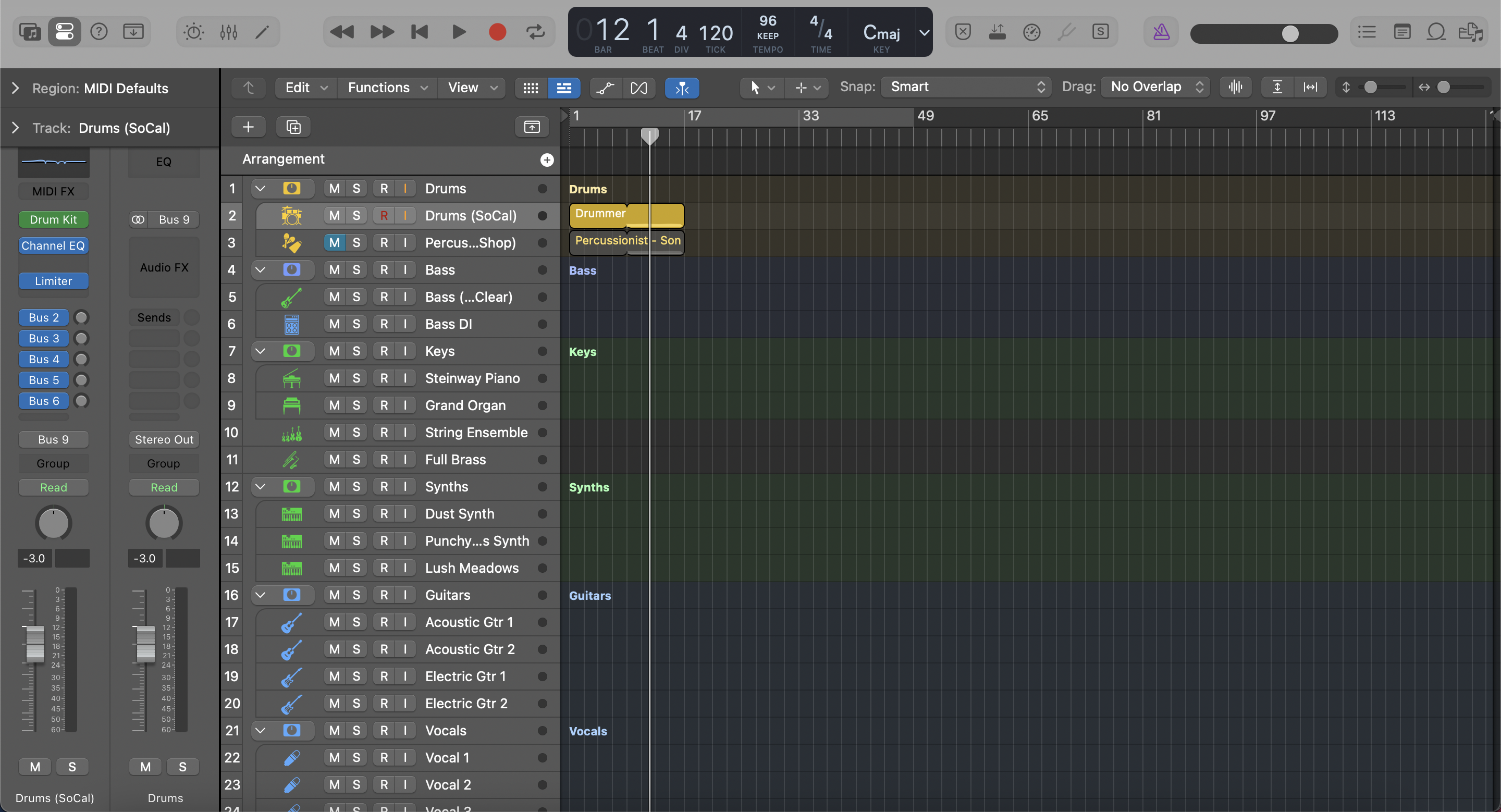Open the Edit menu
This screenshot has width=1501, height=812.
(306, 88)
